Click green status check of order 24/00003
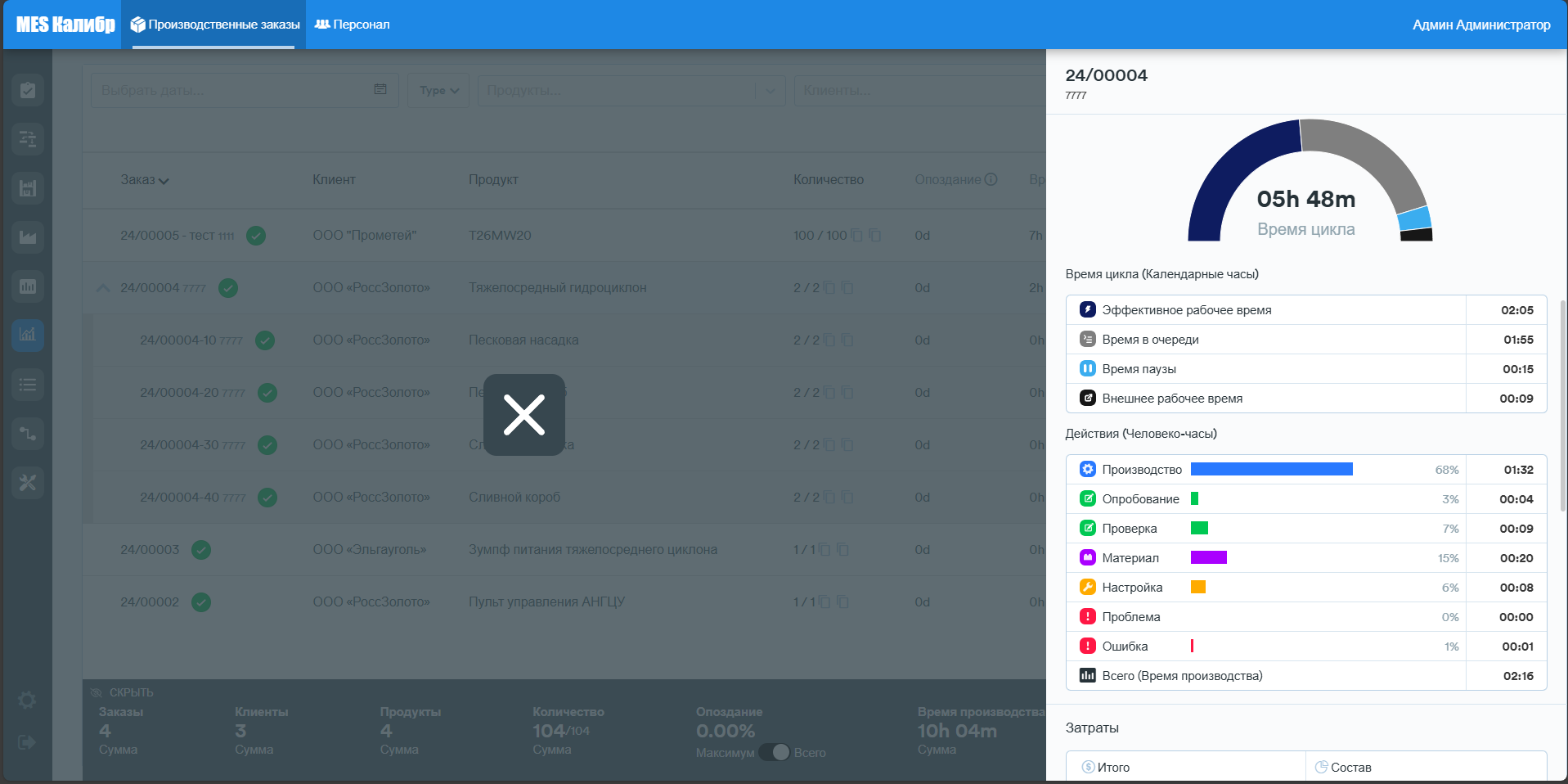The width and height of the screenshot is (1568, 784). click(x=201, y=550)
